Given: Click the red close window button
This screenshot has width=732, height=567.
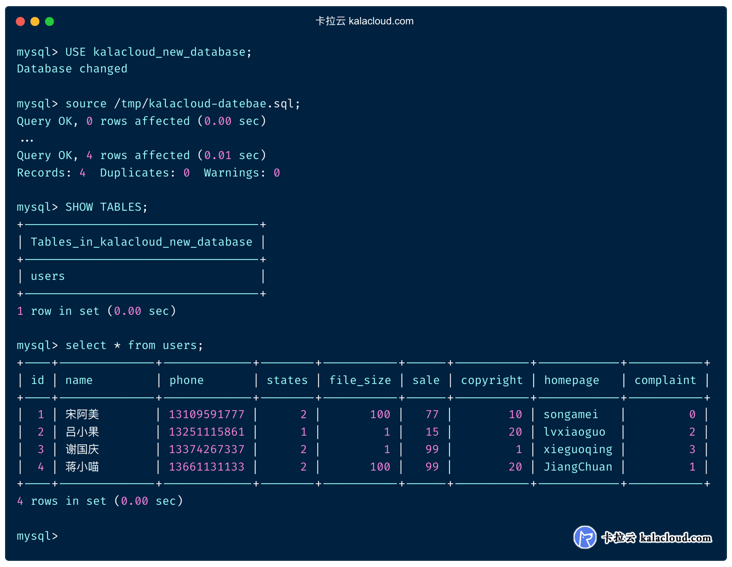Looking at the screenshot, I should (x=20, y=21).
